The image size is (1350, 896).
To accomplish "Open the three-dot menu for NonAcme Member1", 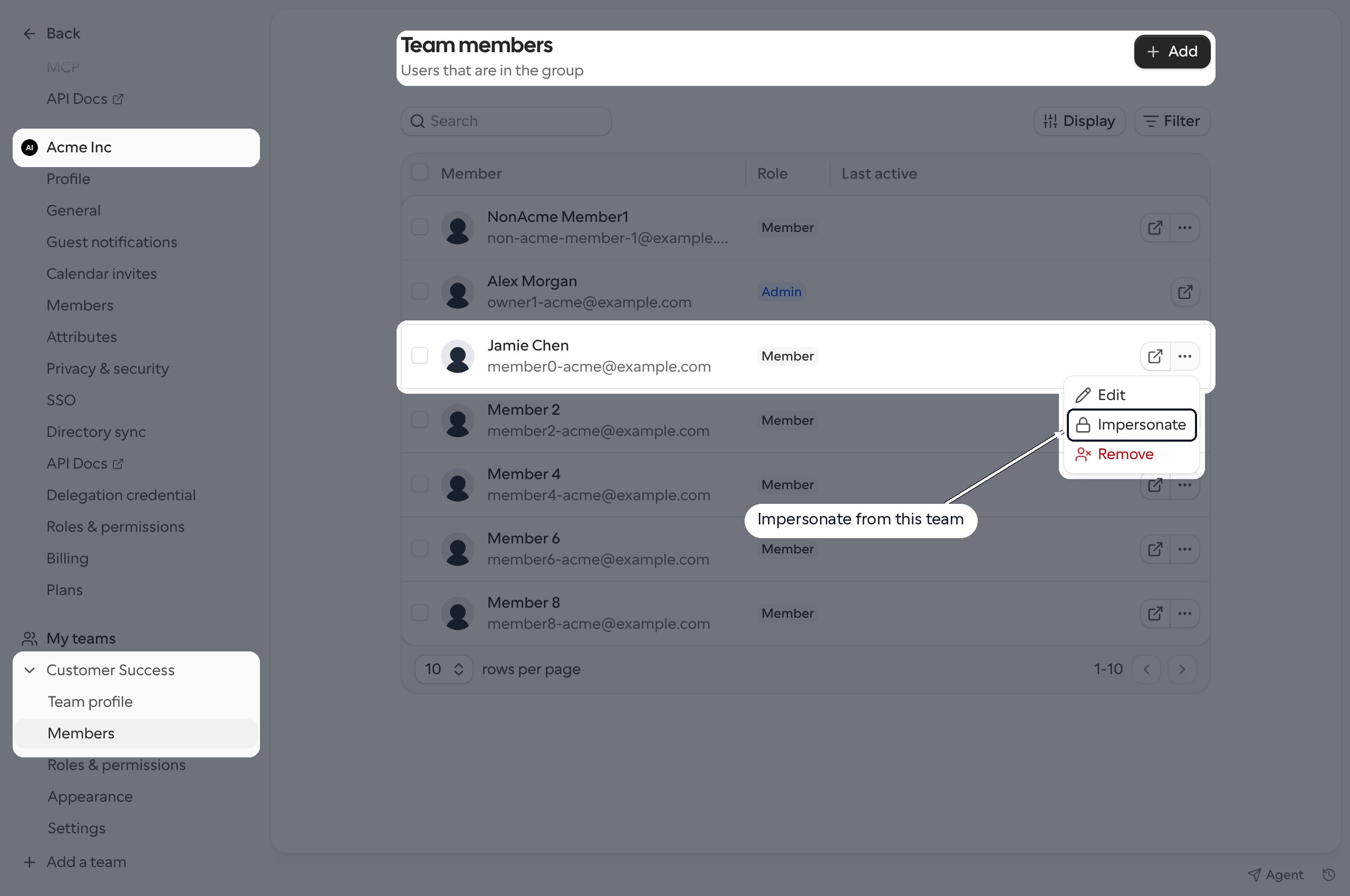I will click(x=1185, y=228).
